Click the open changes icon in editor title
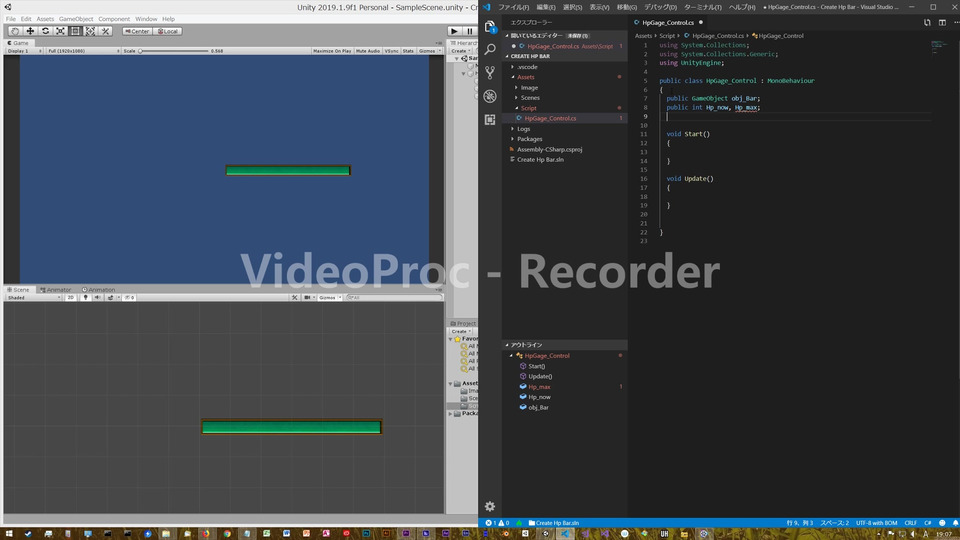Screen dimensions: 960x540 pos(927,23)
